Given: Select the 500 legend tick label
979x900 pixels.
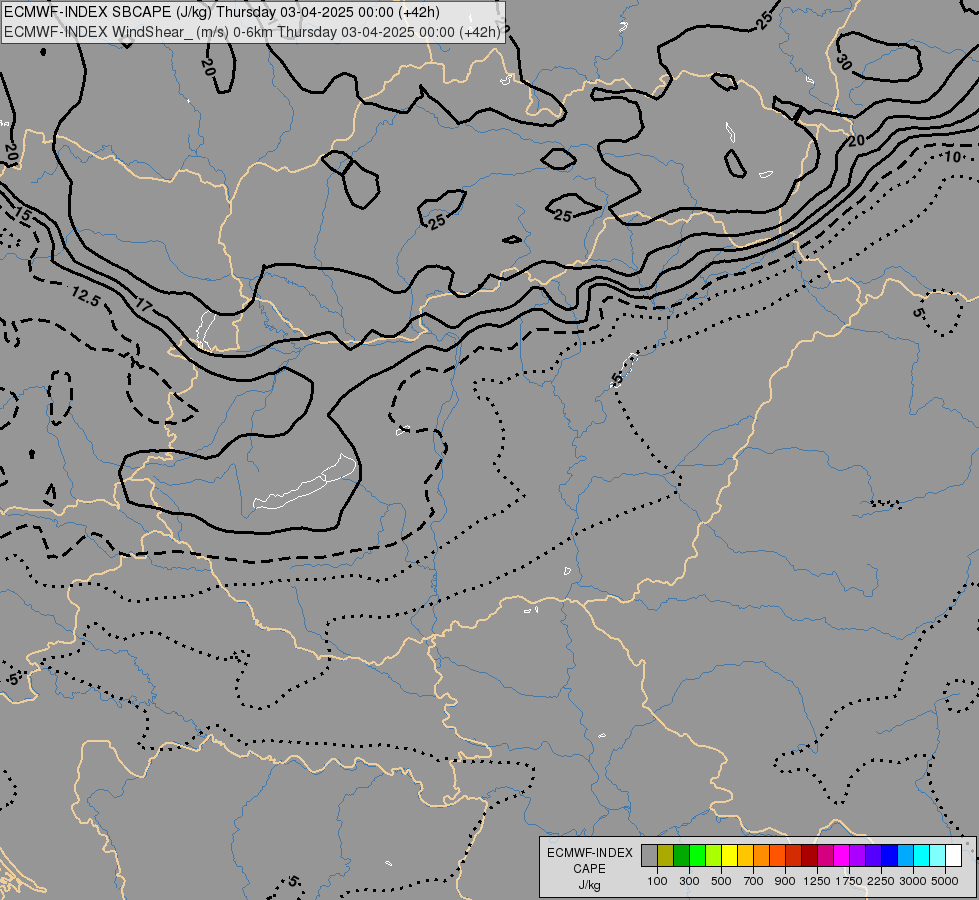Looking at the screenshot, I should click(721, 881).
